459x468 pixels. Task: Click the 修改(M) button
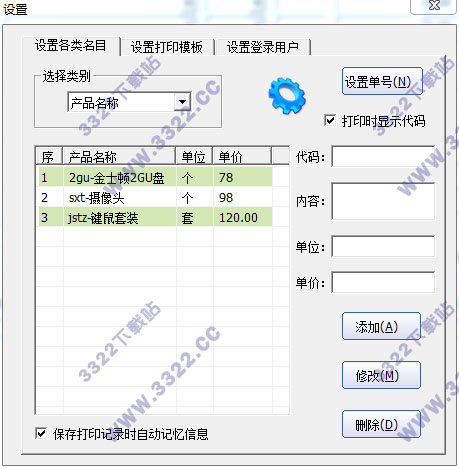tap(381, 375)
